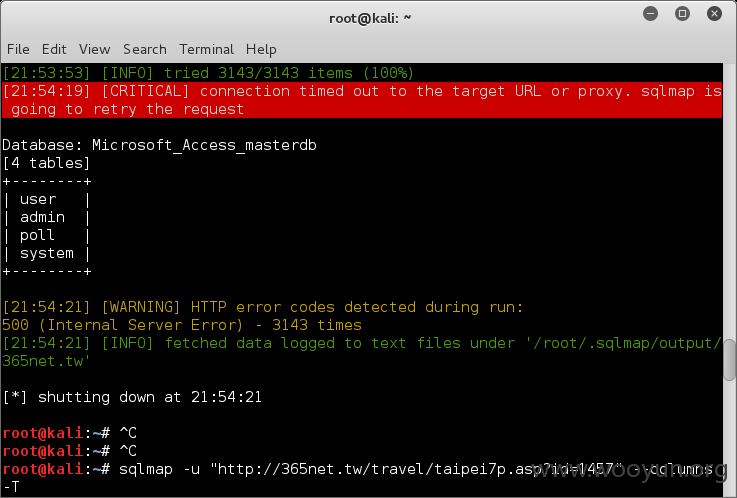Click the 'system' table name in output
This screenshot has height=498, width=737.
[47, 253]
